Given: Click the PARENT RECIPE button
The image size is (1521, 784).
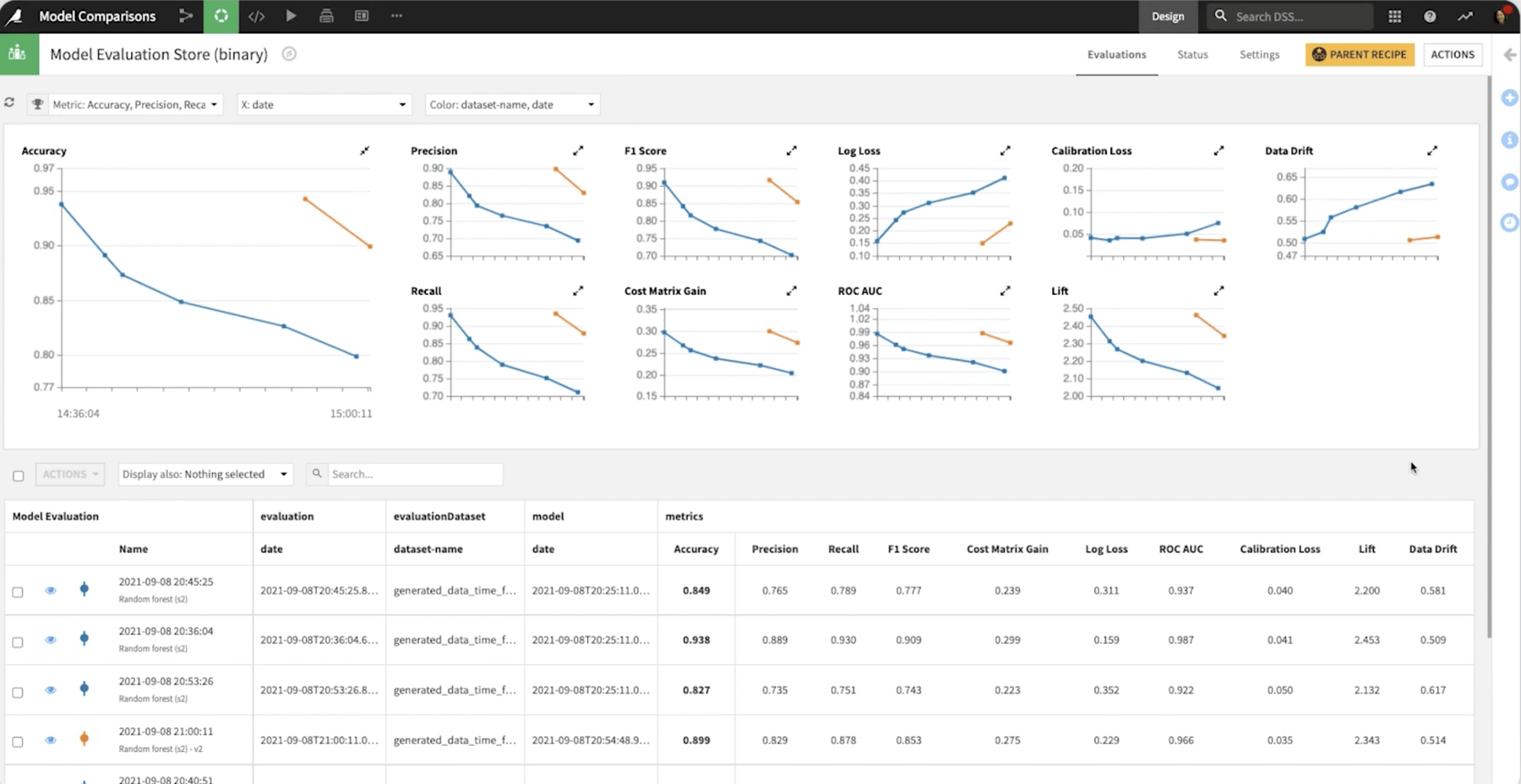Looking at the screenshot, I should [x=1360, y=54].
